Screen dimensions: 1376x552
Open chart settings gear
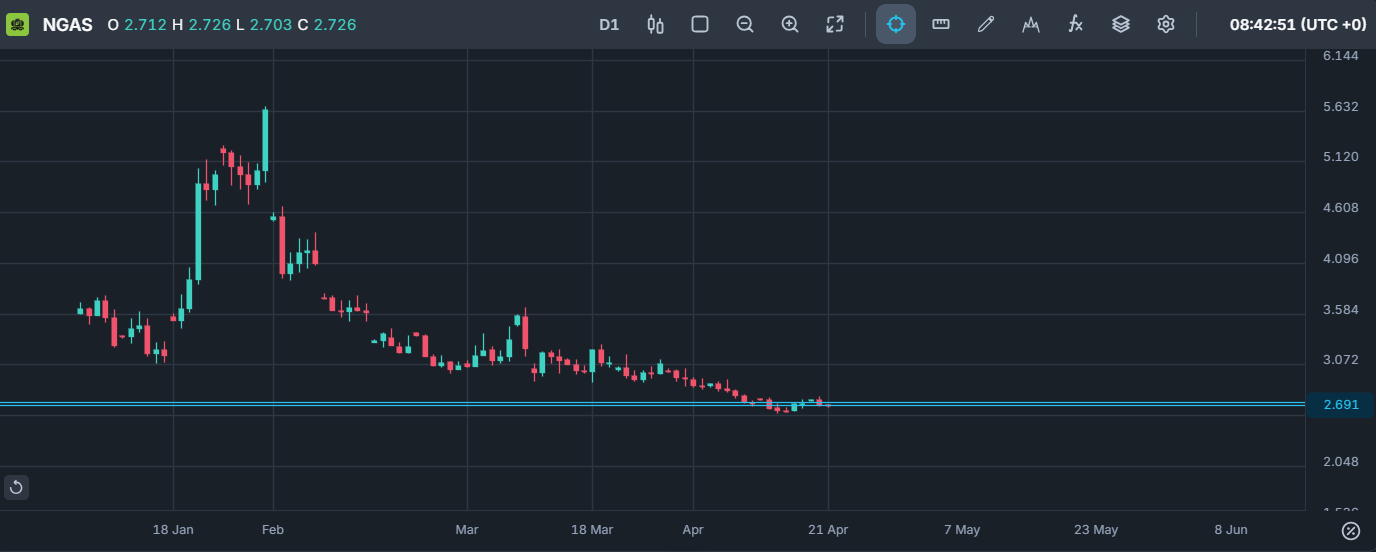point(1166,24)
